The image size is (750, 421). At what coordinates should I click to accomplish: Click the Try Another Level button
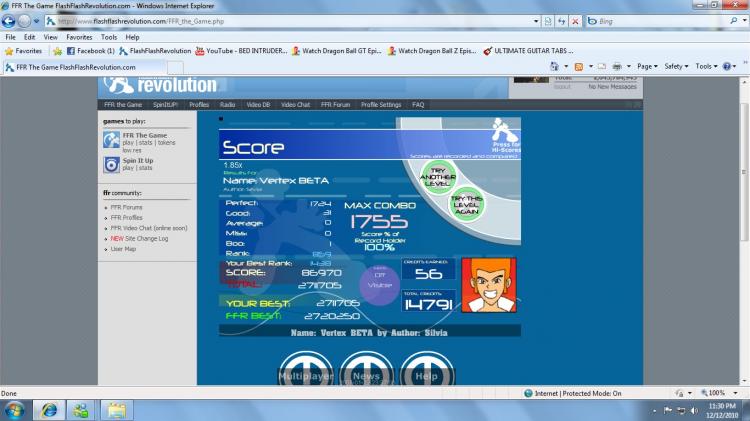[x=438, y=177]
